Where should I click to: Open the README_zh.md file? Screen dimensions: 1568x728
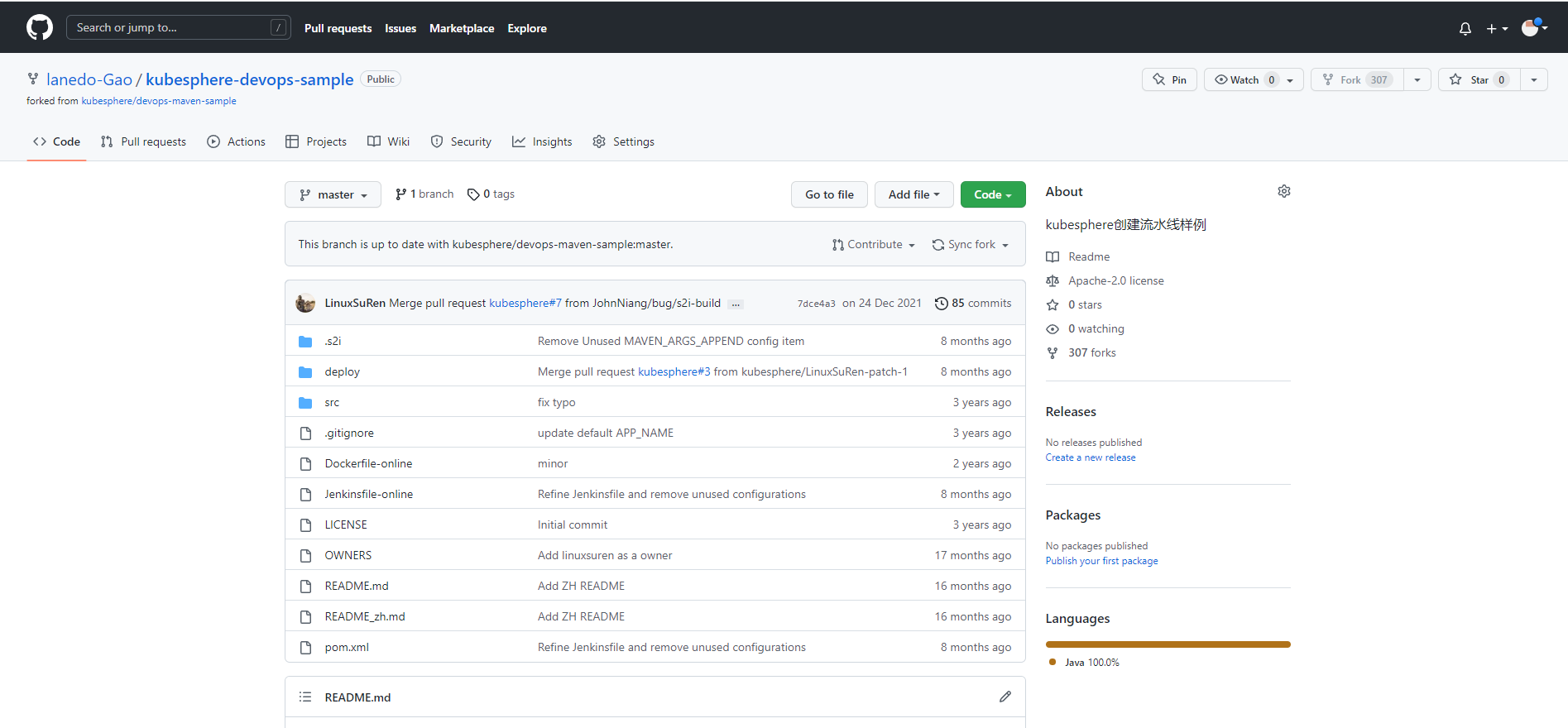365,616
